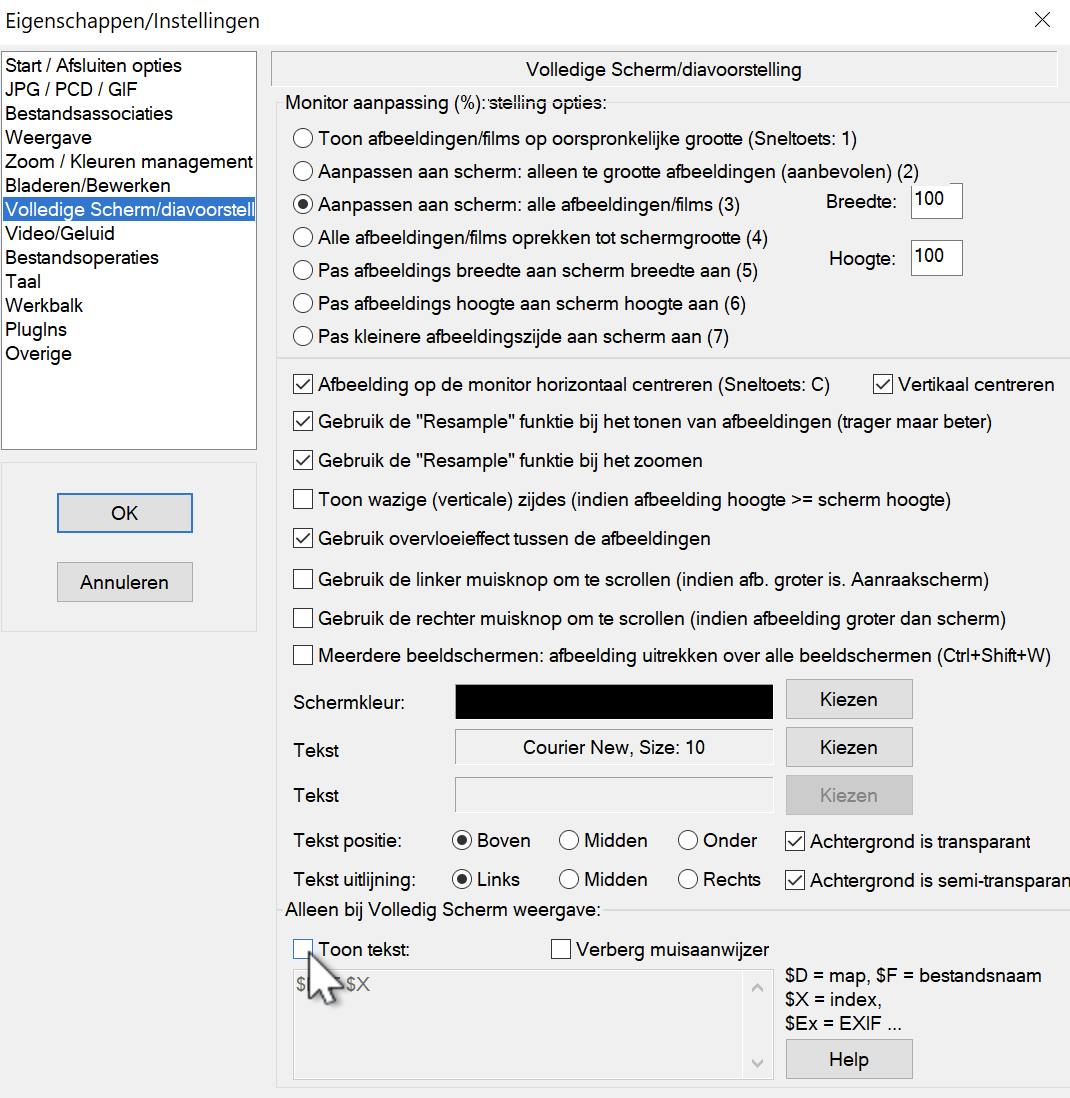Open Weergave settings category

(129, 138)
